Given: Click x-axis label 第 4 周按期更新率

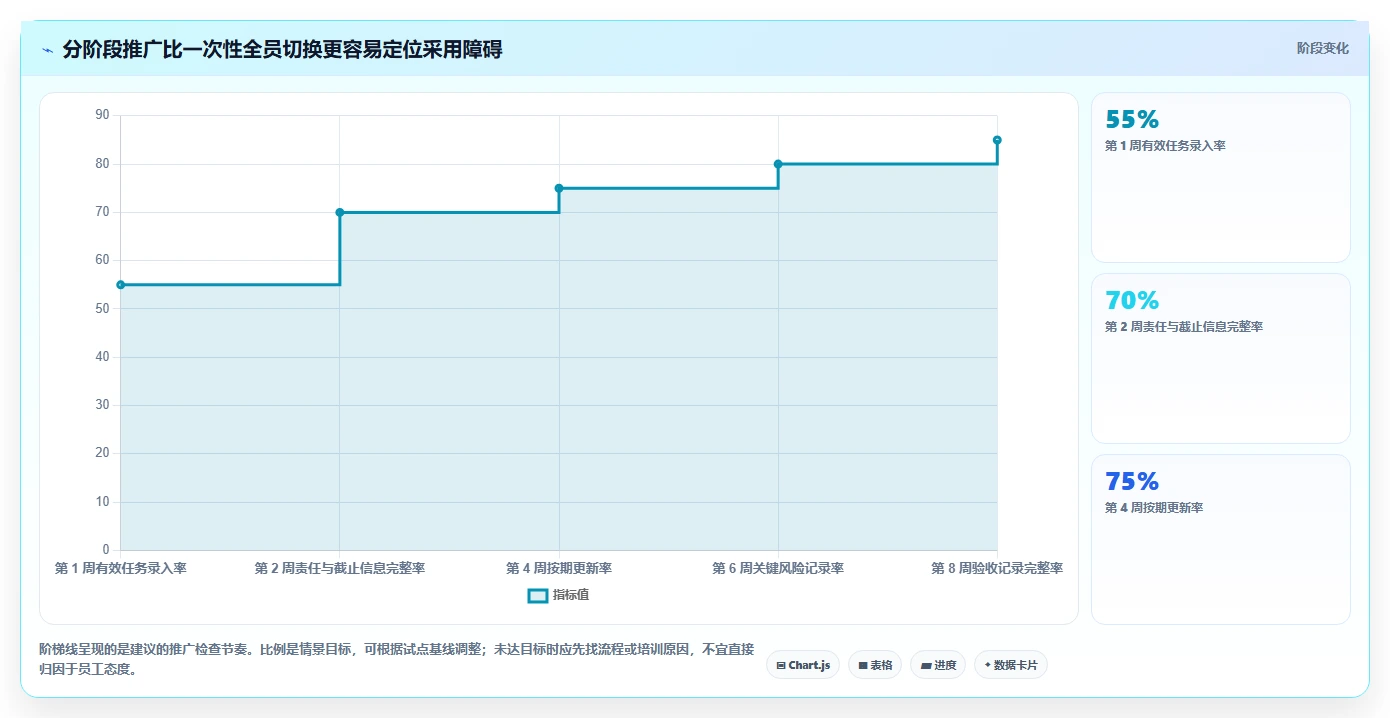Looking at the screenshot, I should (x=559, y=568).
